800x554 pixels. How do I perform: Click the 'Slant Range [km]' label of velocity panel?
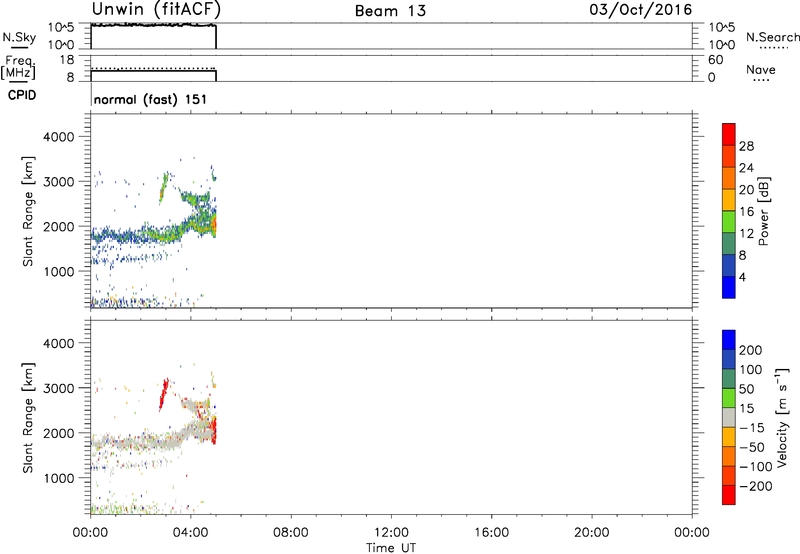tap(28, 418)
